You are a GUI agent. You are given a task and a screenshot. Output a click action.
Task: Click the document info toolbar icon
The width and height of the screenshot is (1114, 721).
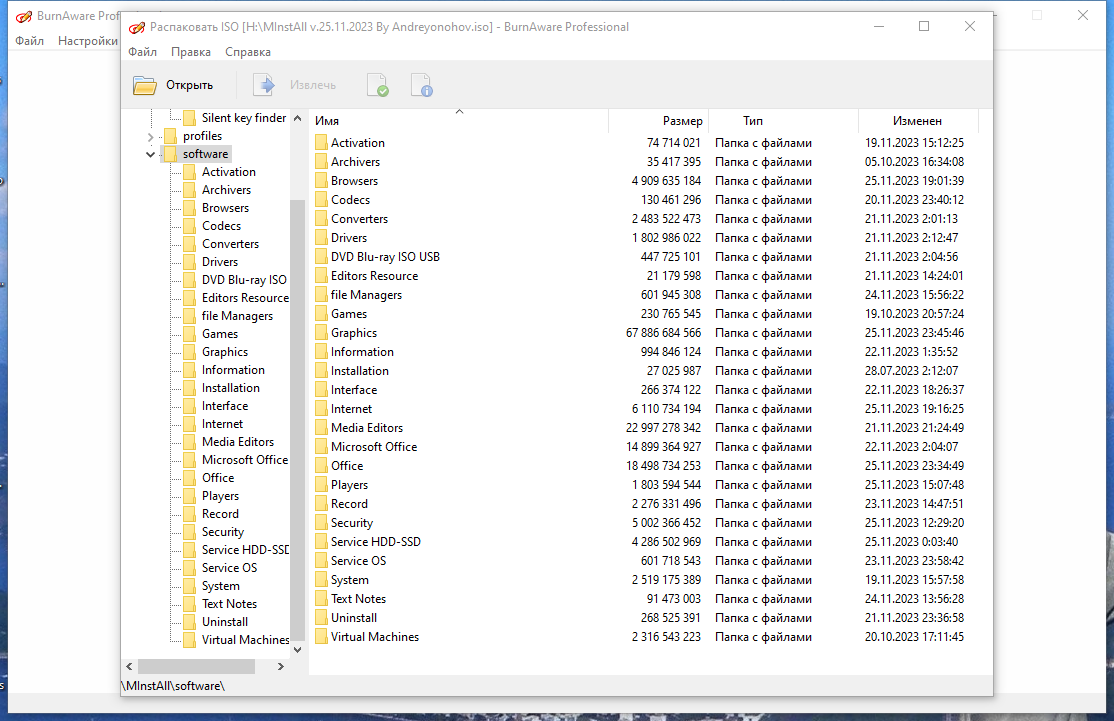[x=422, y=85]
